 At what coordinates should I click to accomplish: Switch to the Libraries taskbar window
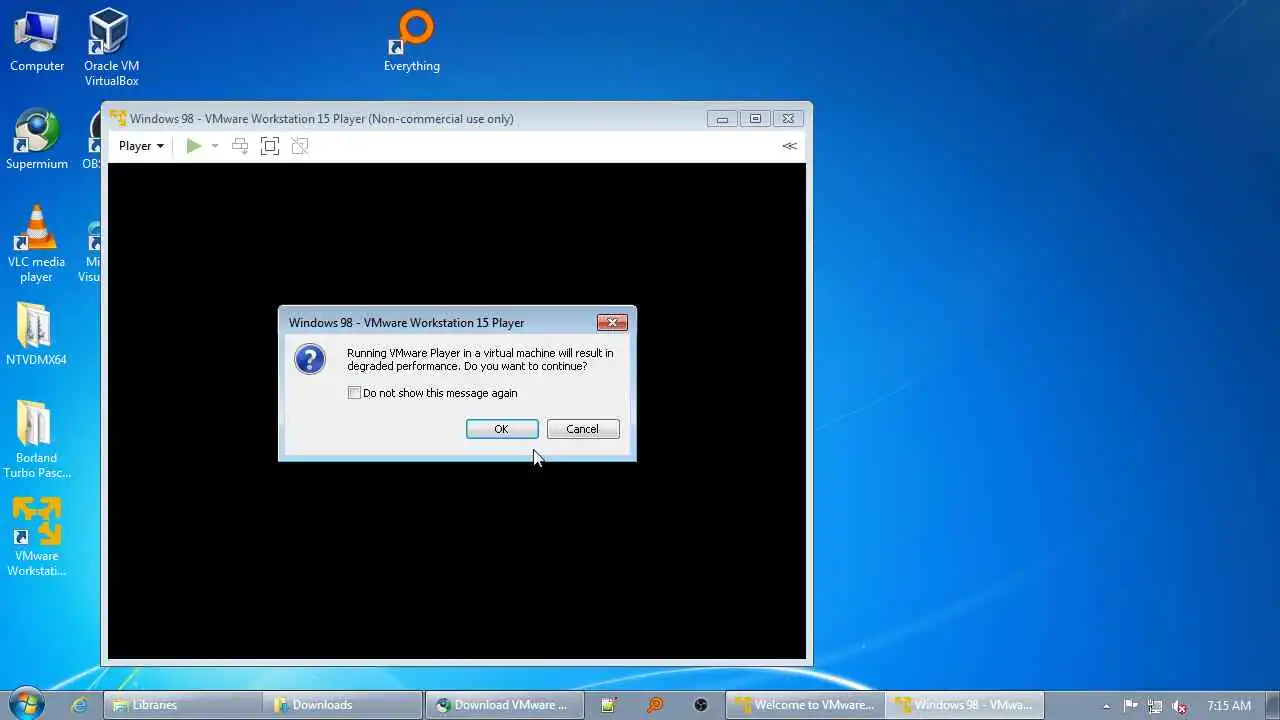pyautogui.click(x=184, y=705)
